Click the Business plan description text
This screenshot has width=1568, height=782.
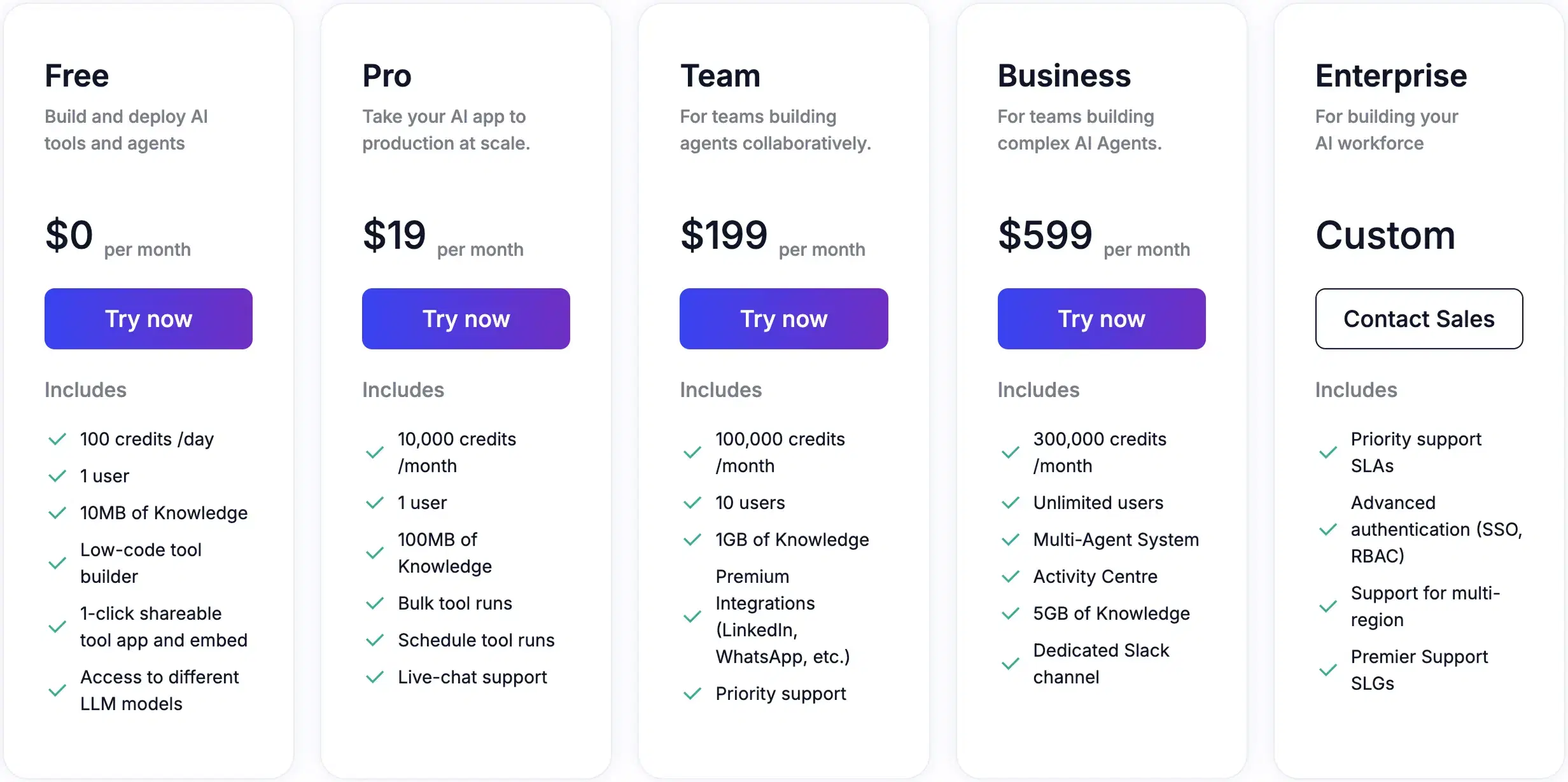pyautogui.click(x=1080, y=129)
